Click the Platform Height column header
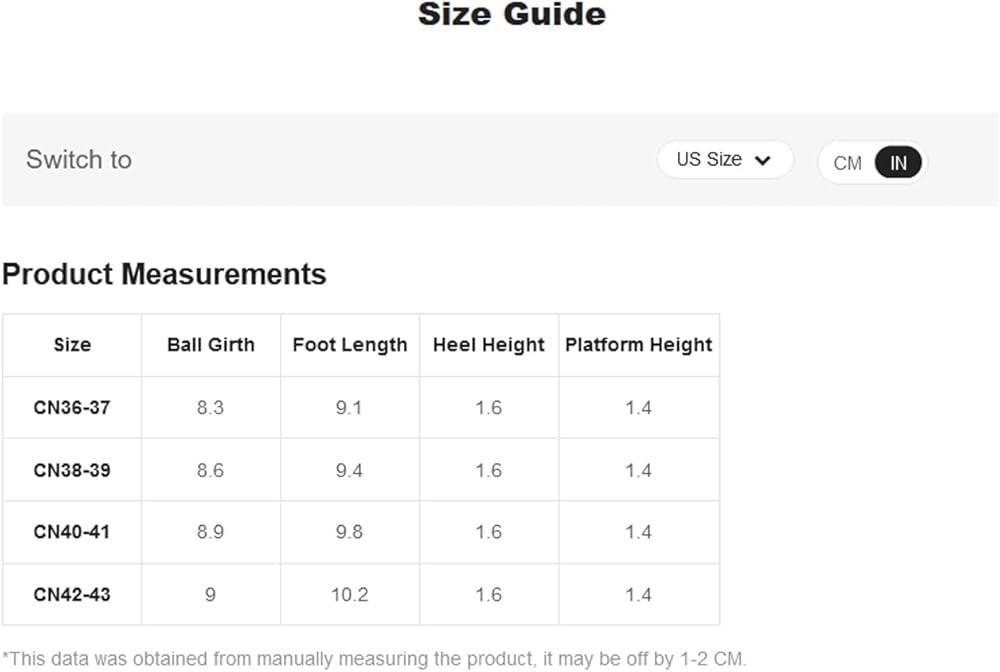1000x672 pixels. (x=639, y=345)
